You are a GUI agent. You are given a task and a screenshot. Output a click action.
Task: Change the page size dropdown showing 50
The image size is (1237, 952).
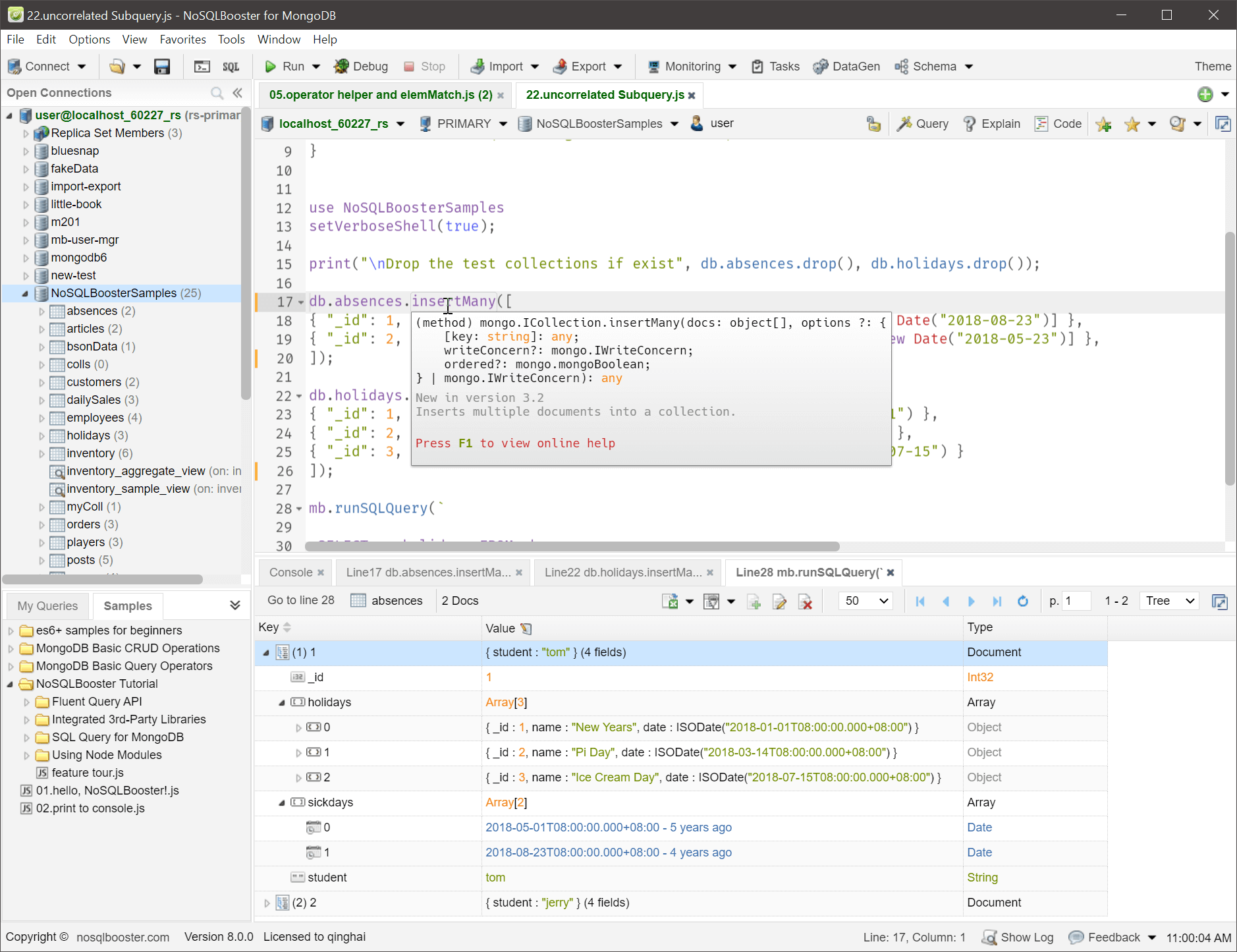866,601
